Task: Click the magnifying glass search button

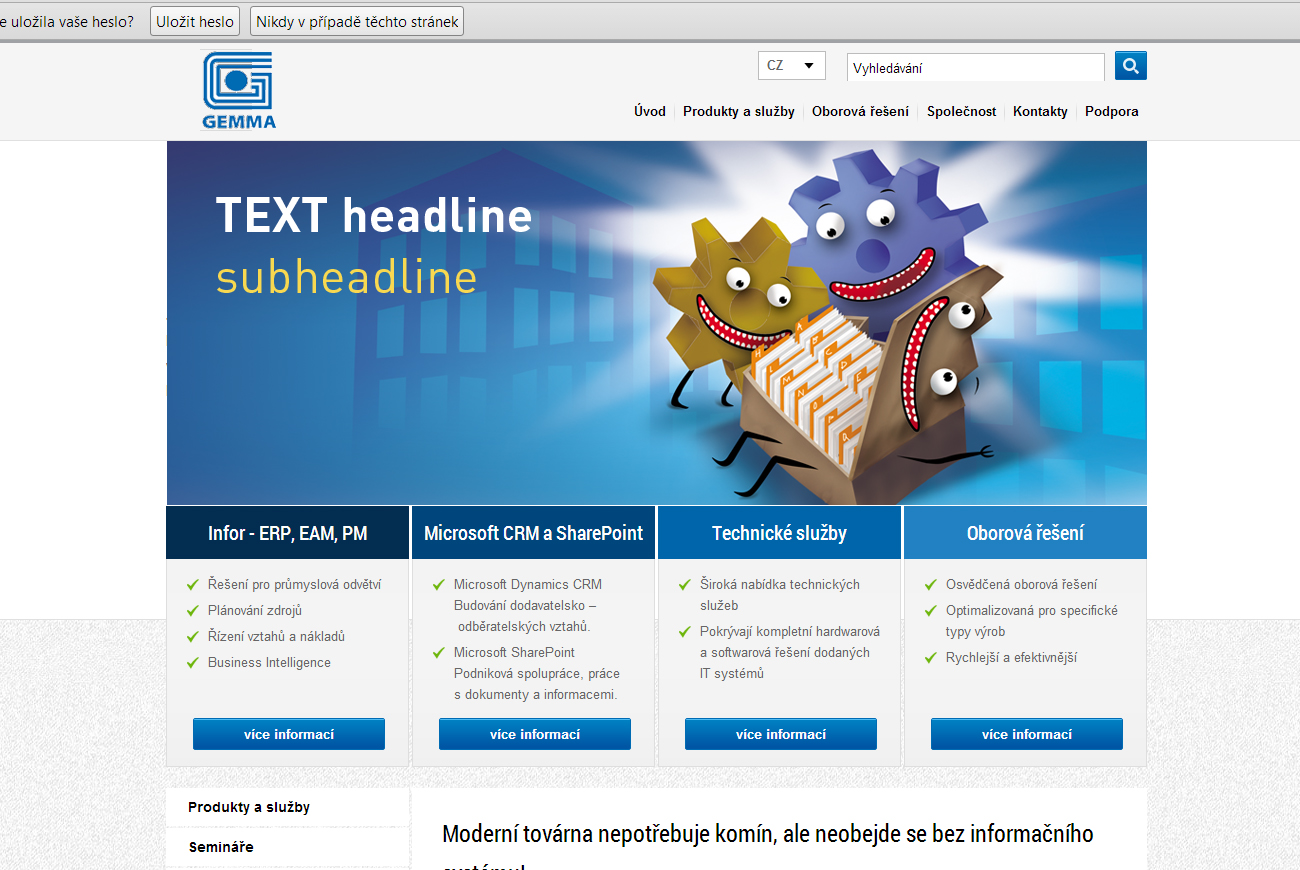Action: (x=1130, y=66)
